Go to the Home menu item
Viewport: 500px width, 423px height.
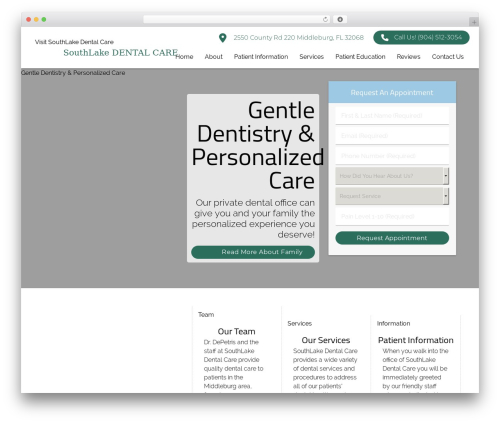coord(184,57)
